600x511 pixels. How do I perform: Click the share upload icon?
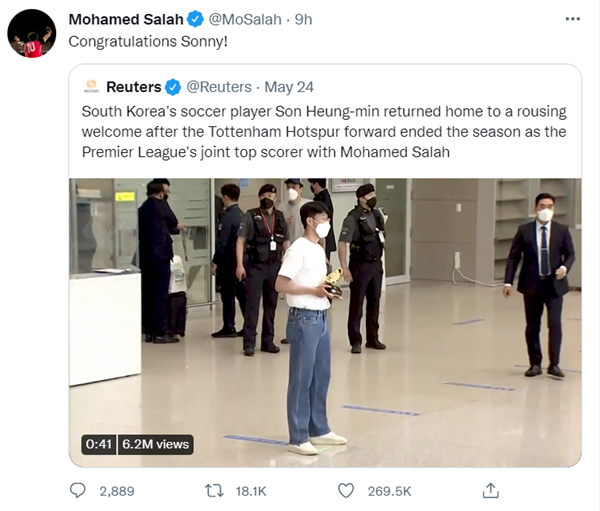coord(490,490)
